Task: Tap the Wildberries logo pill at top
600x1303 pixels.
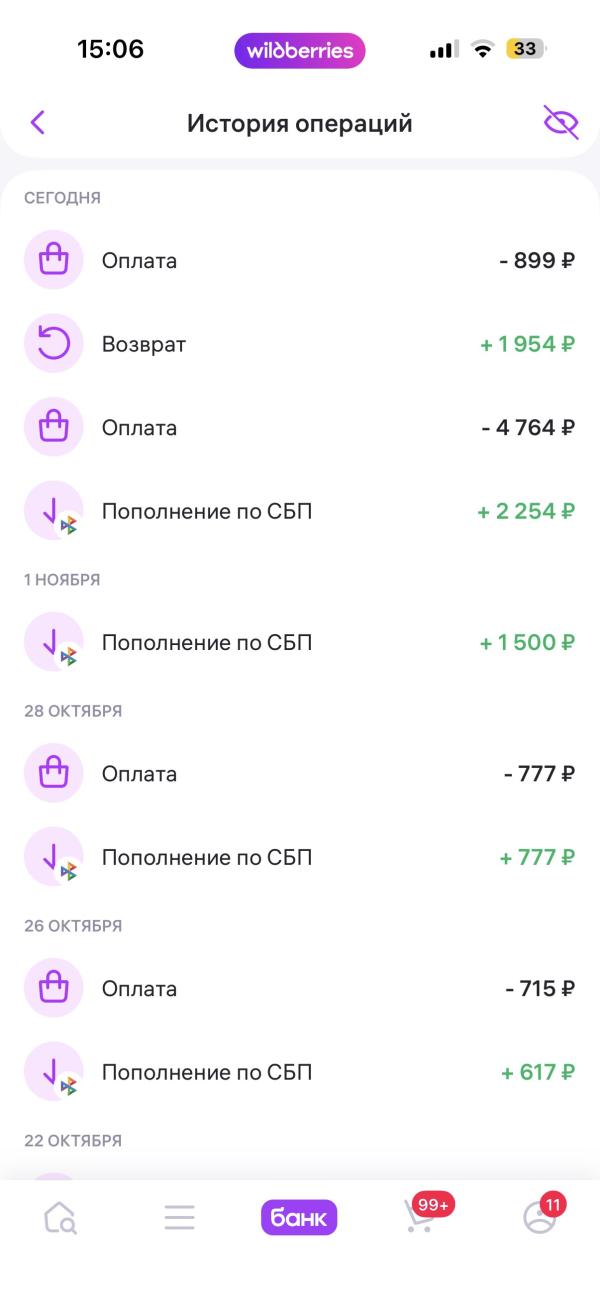Action: (x=300, y=50)
